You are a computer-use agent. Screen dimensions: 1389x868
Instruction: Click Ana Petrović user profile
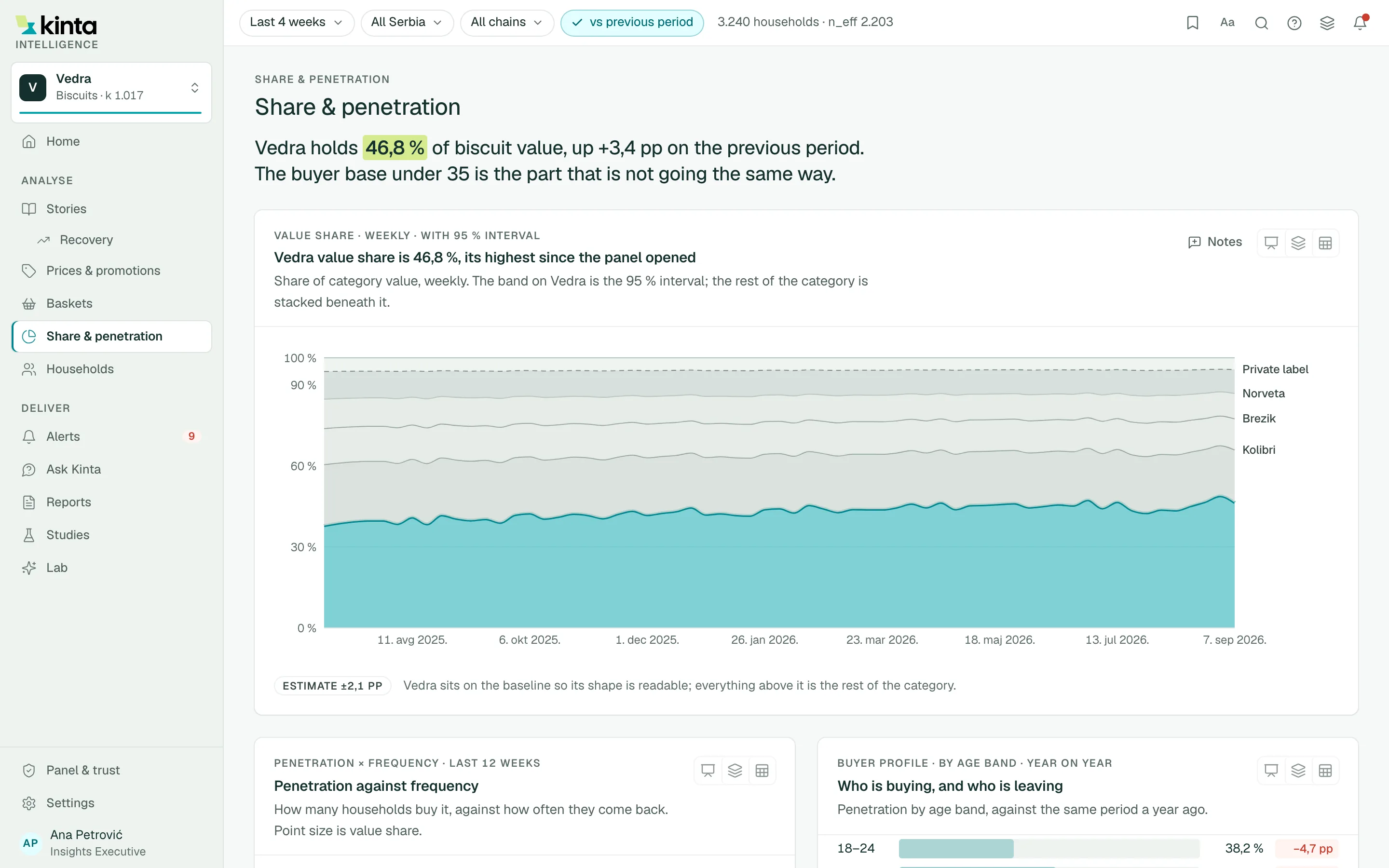coord(111,843)
